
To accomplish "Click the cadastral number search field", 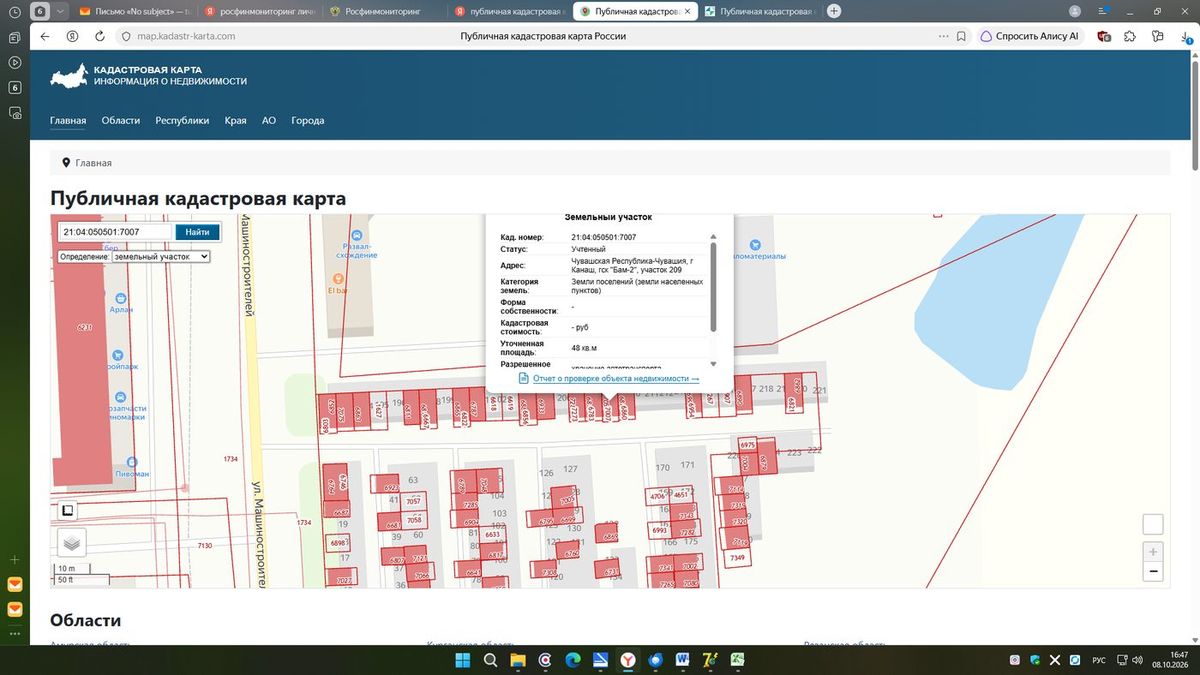I will (116, 232).
